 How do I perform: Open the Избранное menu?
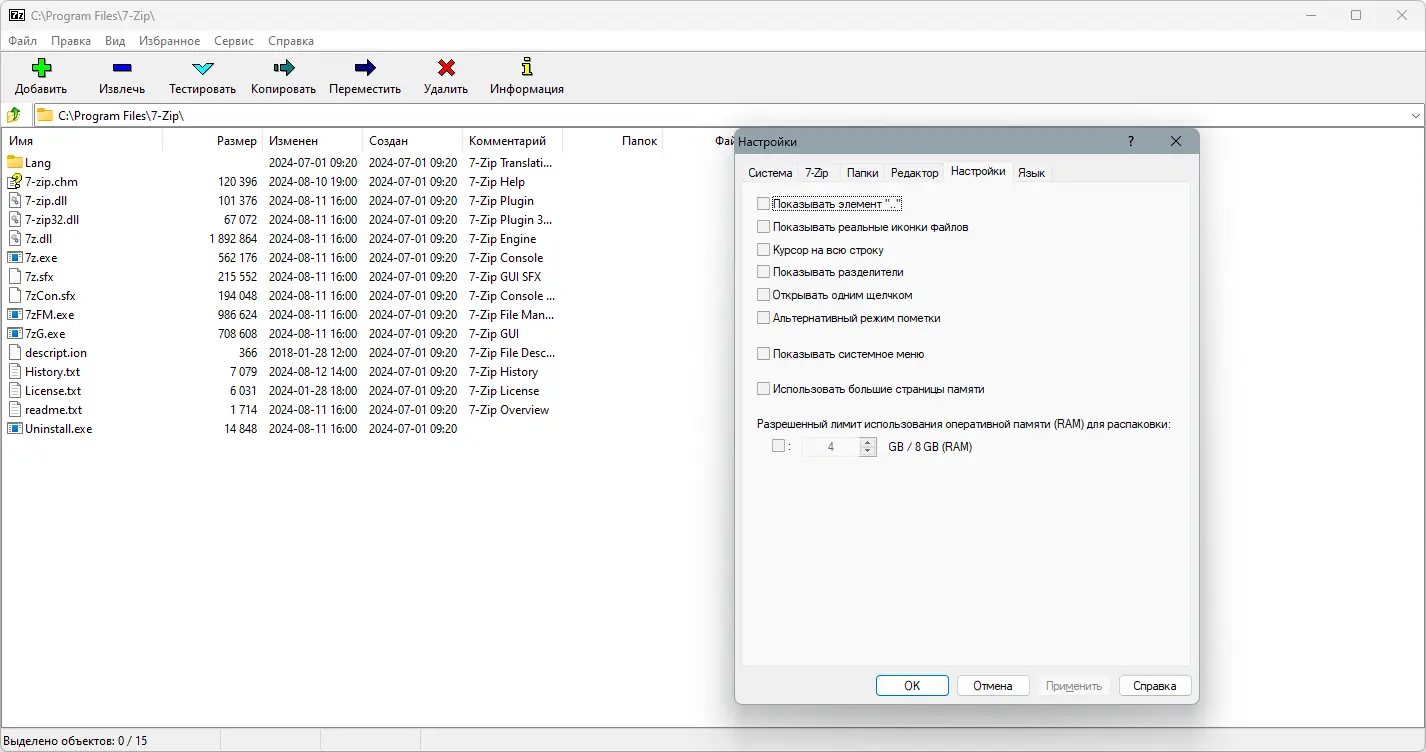point(169,41)
